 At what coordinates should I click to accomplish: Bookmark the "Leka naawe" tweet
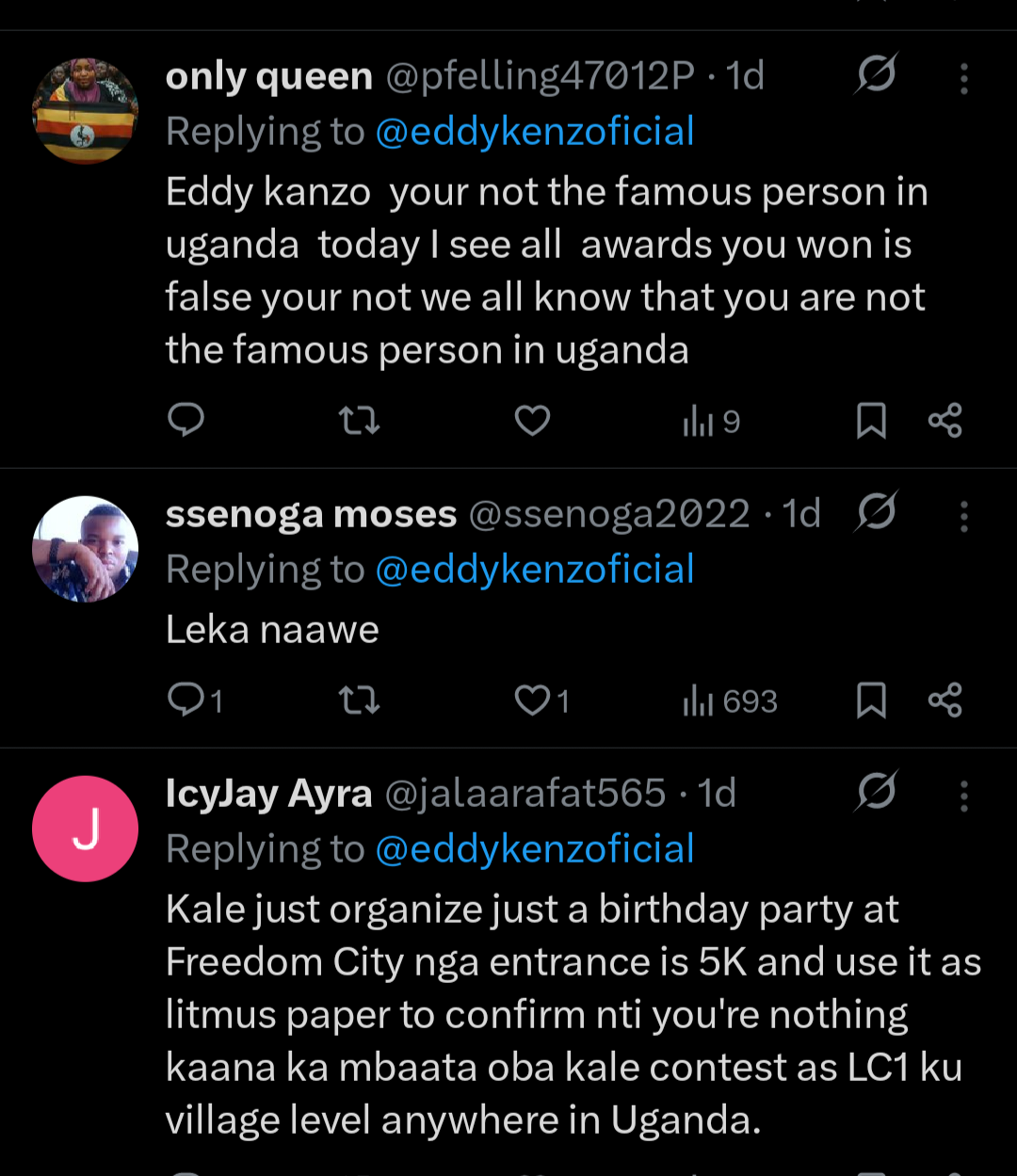tap(871, 701)
